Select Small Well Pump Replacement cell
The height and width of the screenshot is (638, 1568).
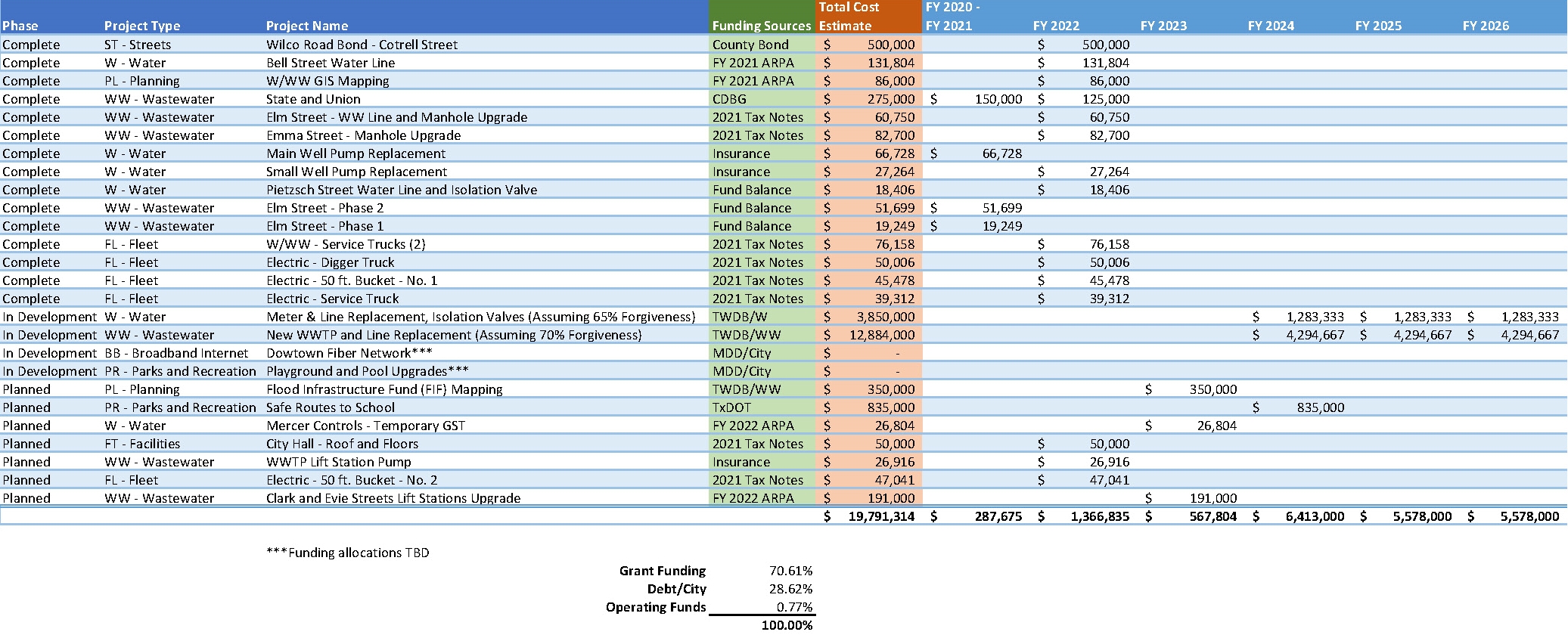click(x=356, y=172)
